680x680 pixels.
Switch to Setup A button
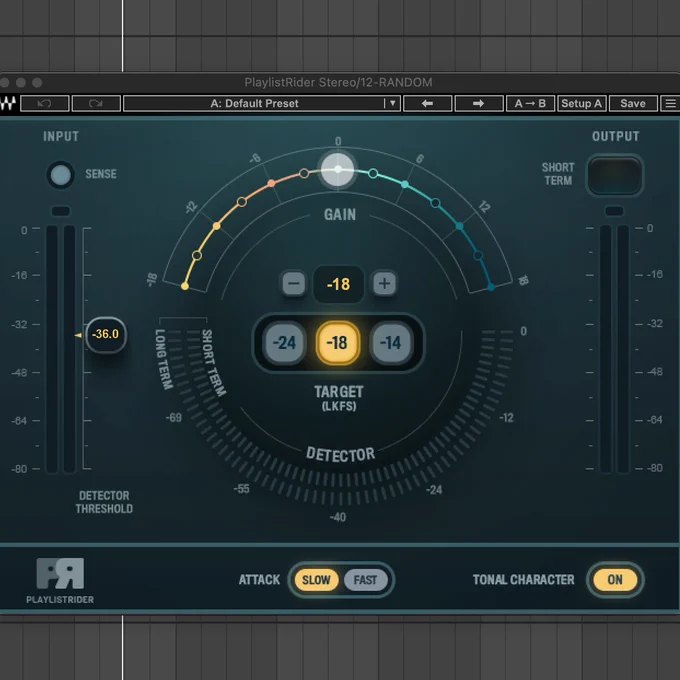581,103
